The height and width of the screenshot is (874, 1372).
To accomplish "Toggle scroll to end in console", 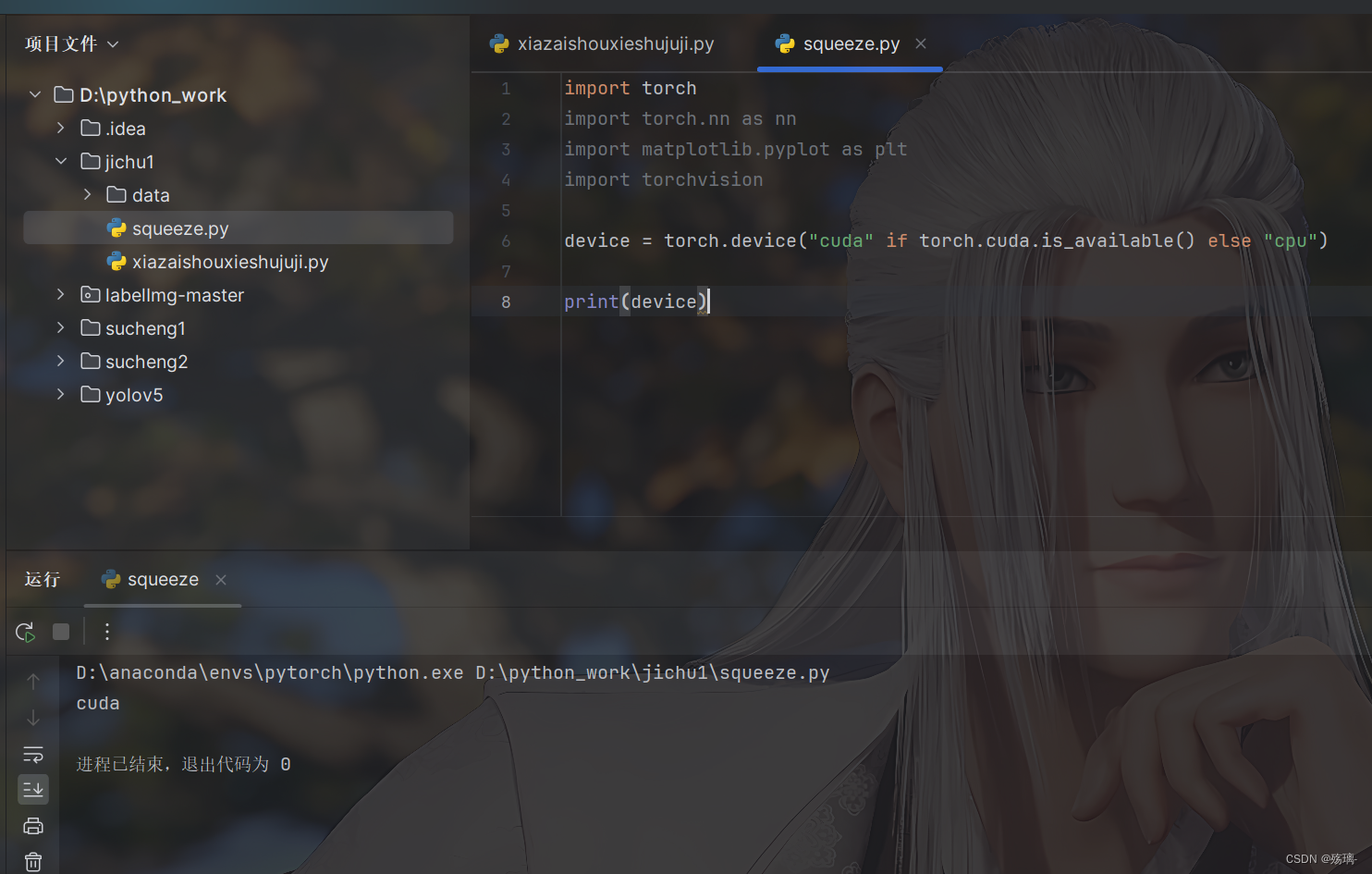I will coord(33,789).
